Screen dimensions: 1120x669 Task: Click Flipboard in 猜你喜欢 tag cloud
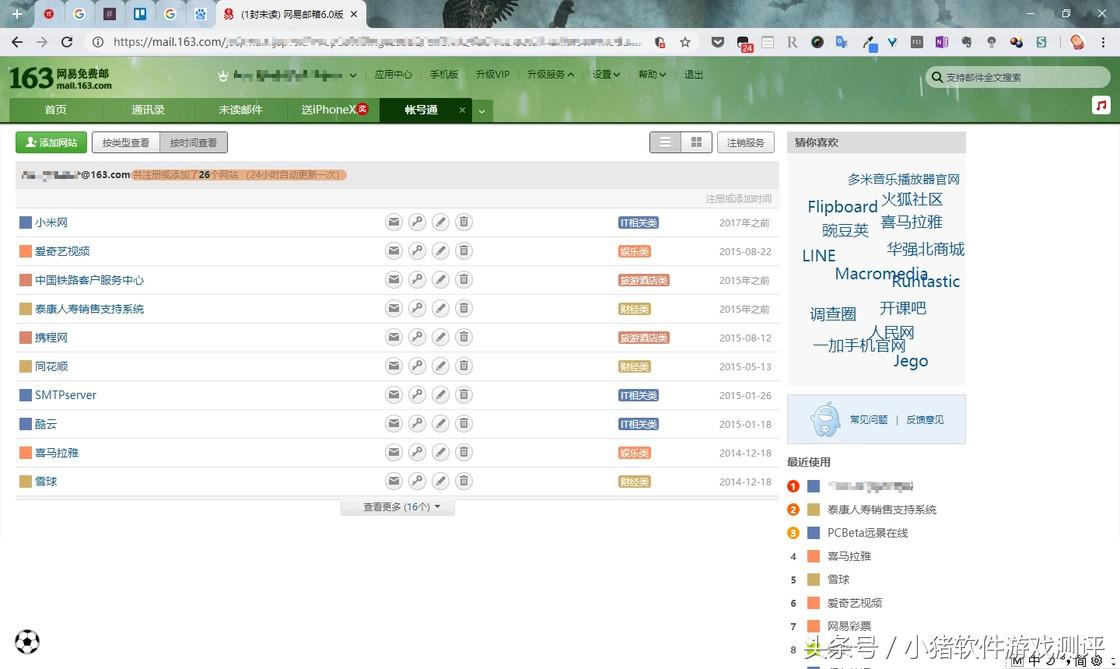tap(842, 206)
